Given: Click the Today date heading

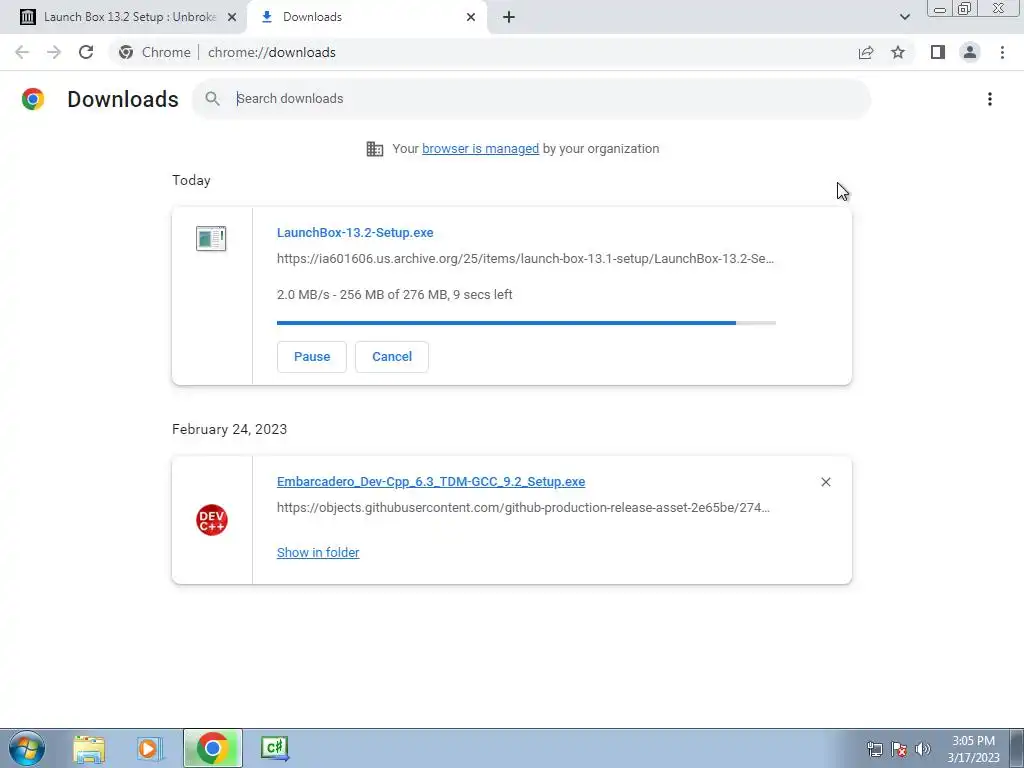Looking at the screenshot, I should (x=191, y=180).
